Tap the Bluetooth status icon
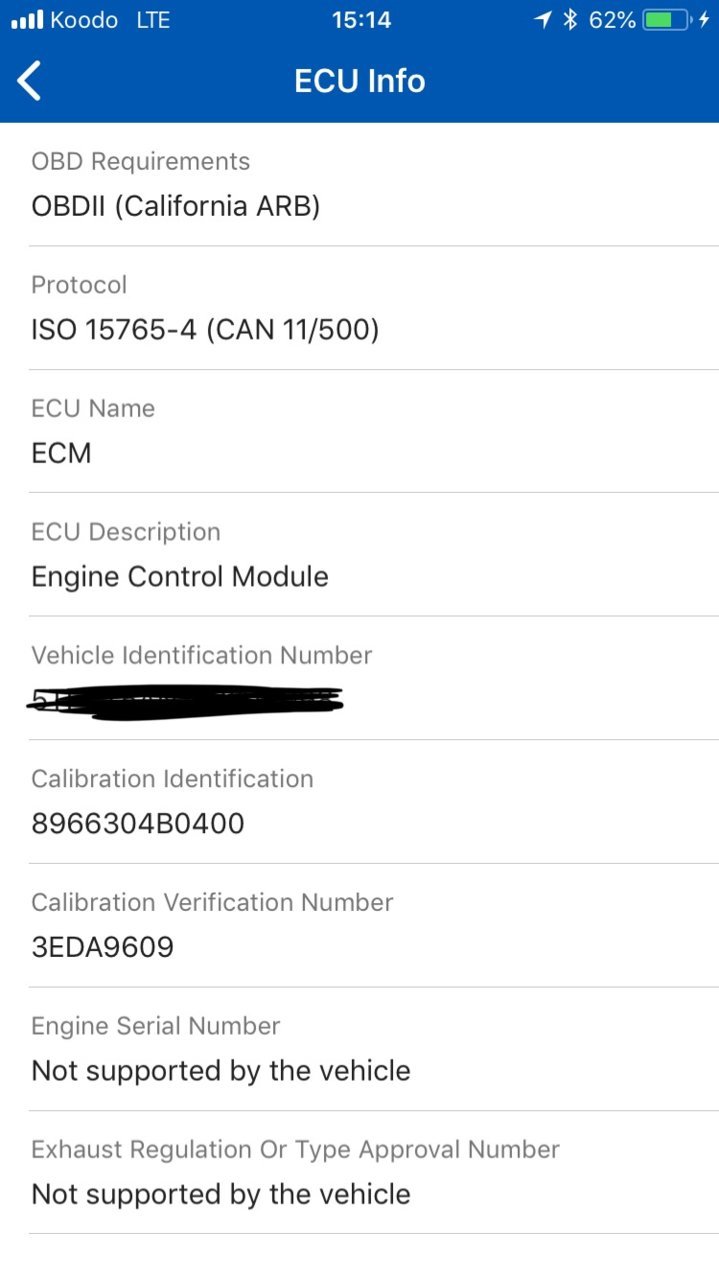Screen dimensions: 719x1279 [570, 19]
